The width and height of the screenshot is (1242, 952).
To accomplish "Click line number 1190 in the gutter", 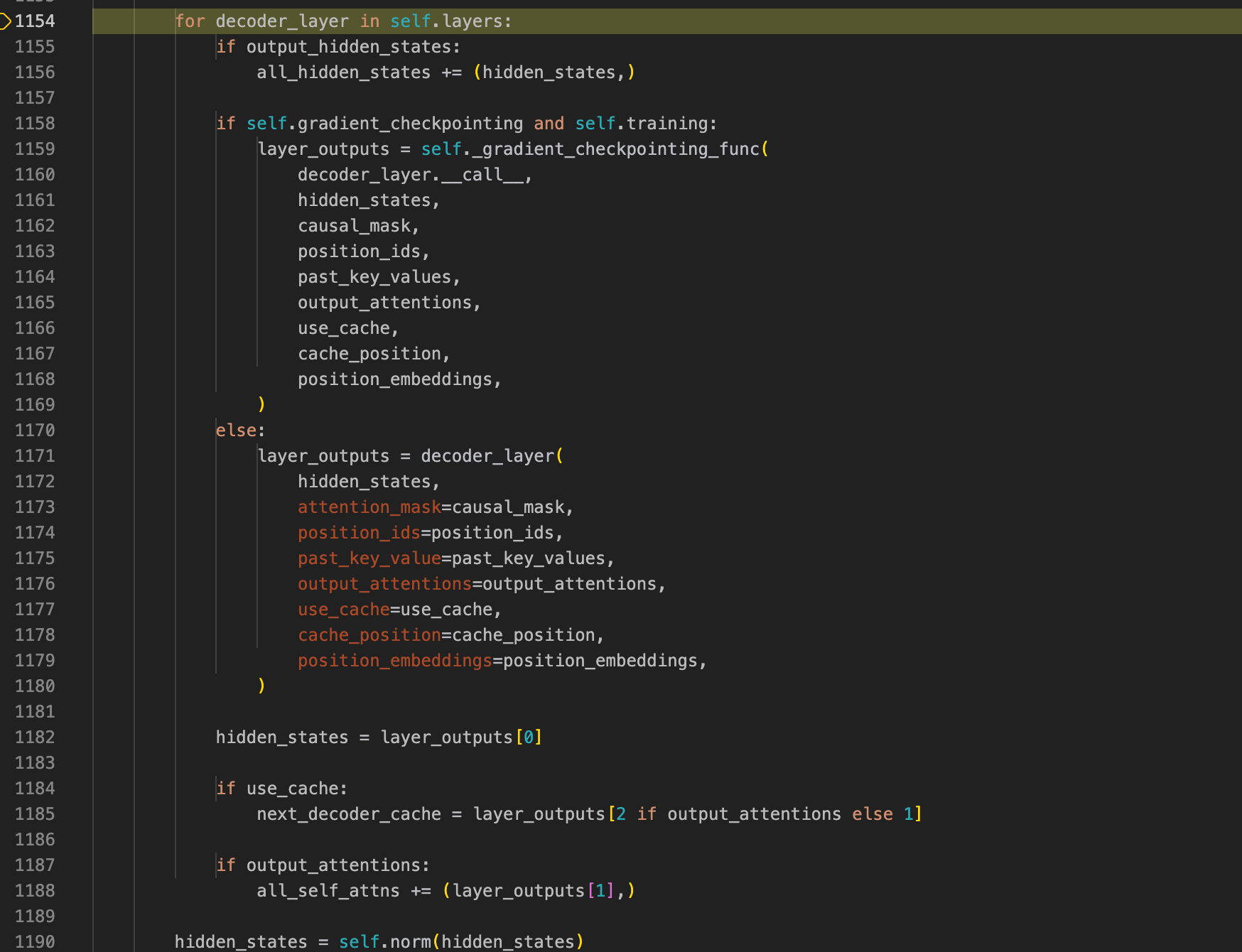I will pyautogui.click(x=35, y=942).
